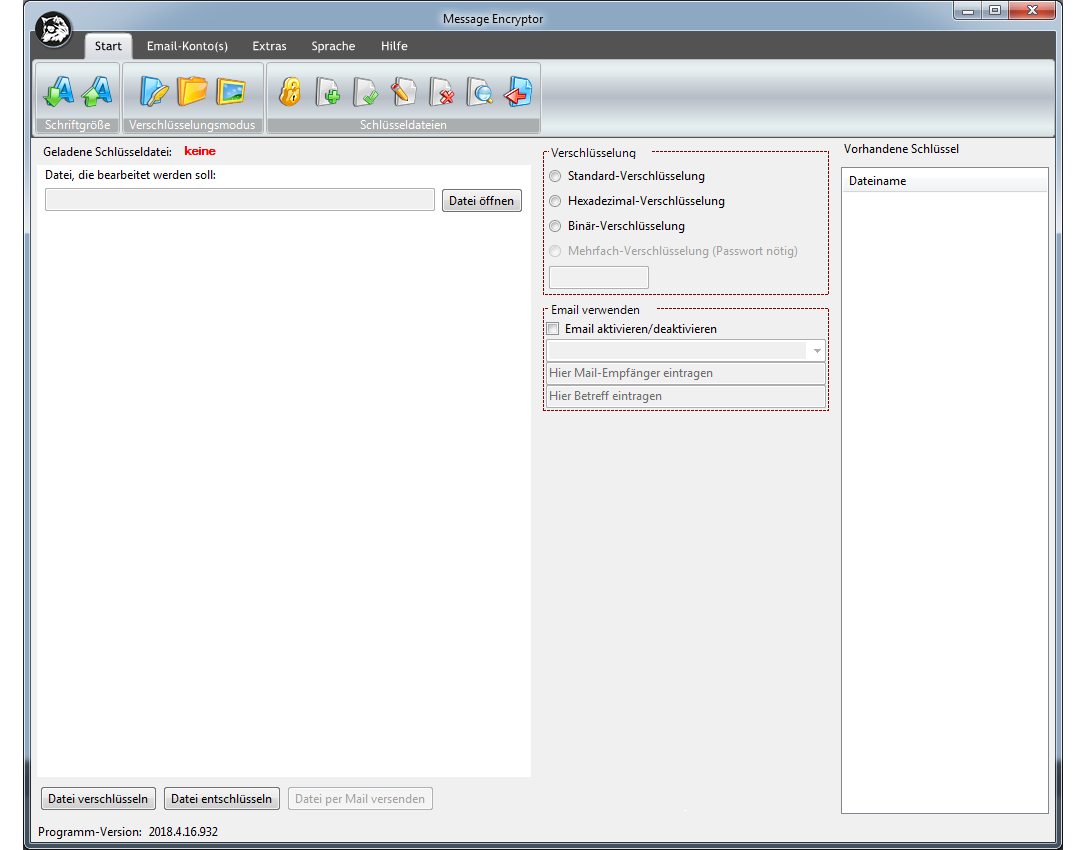Select Mehrfach-Verschlüsselung radio option
The height and width of the screenshot is (850, 1086).
[555, 251]
